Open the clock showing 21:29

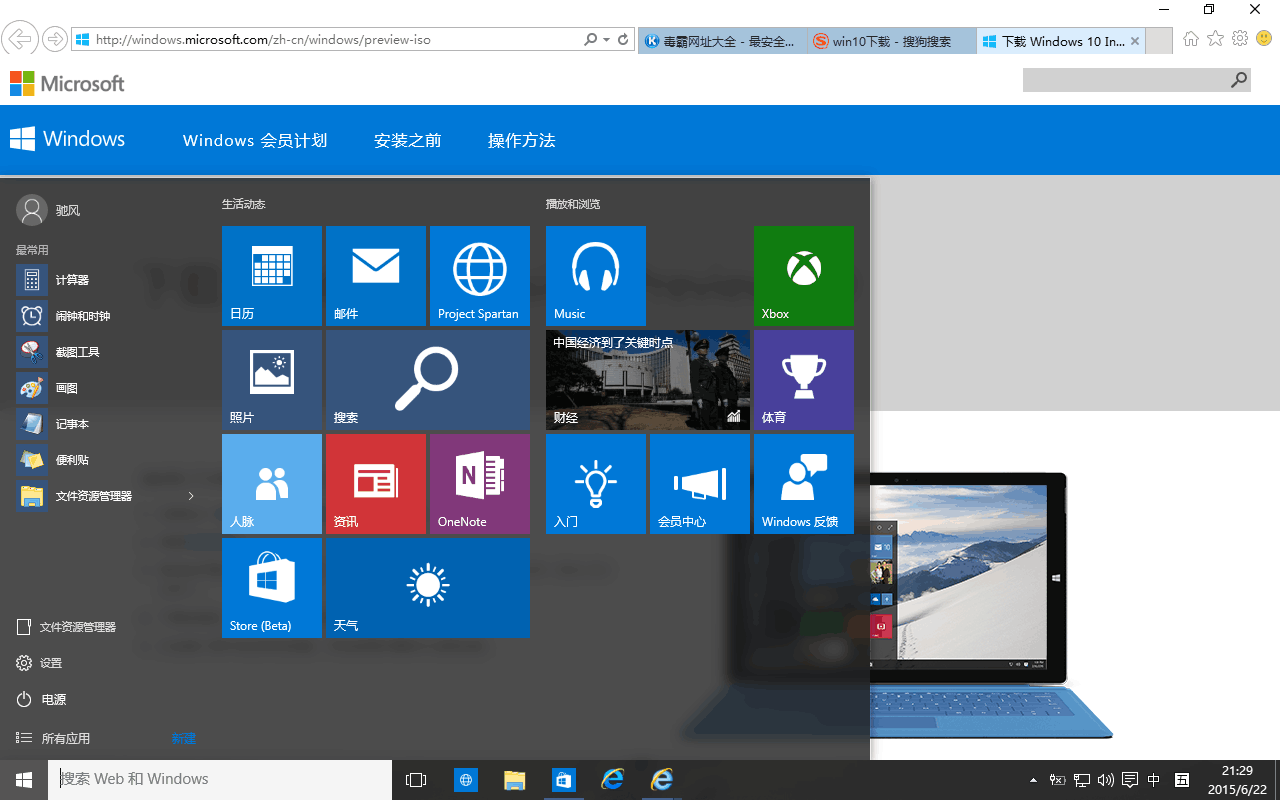coord(1237,780)
